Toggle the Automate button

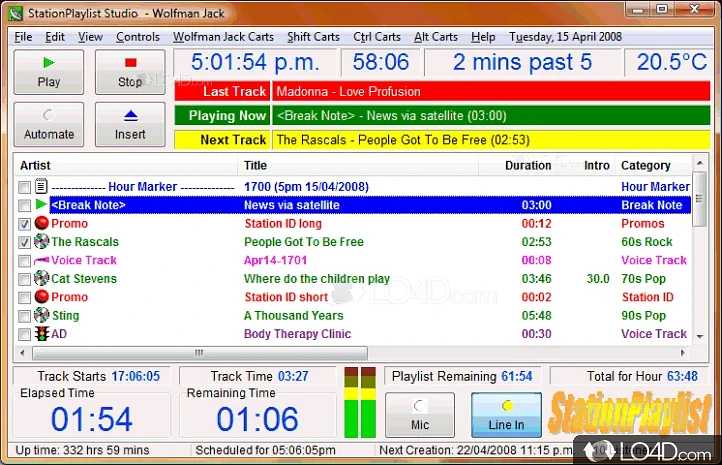[x=49, y=125]
